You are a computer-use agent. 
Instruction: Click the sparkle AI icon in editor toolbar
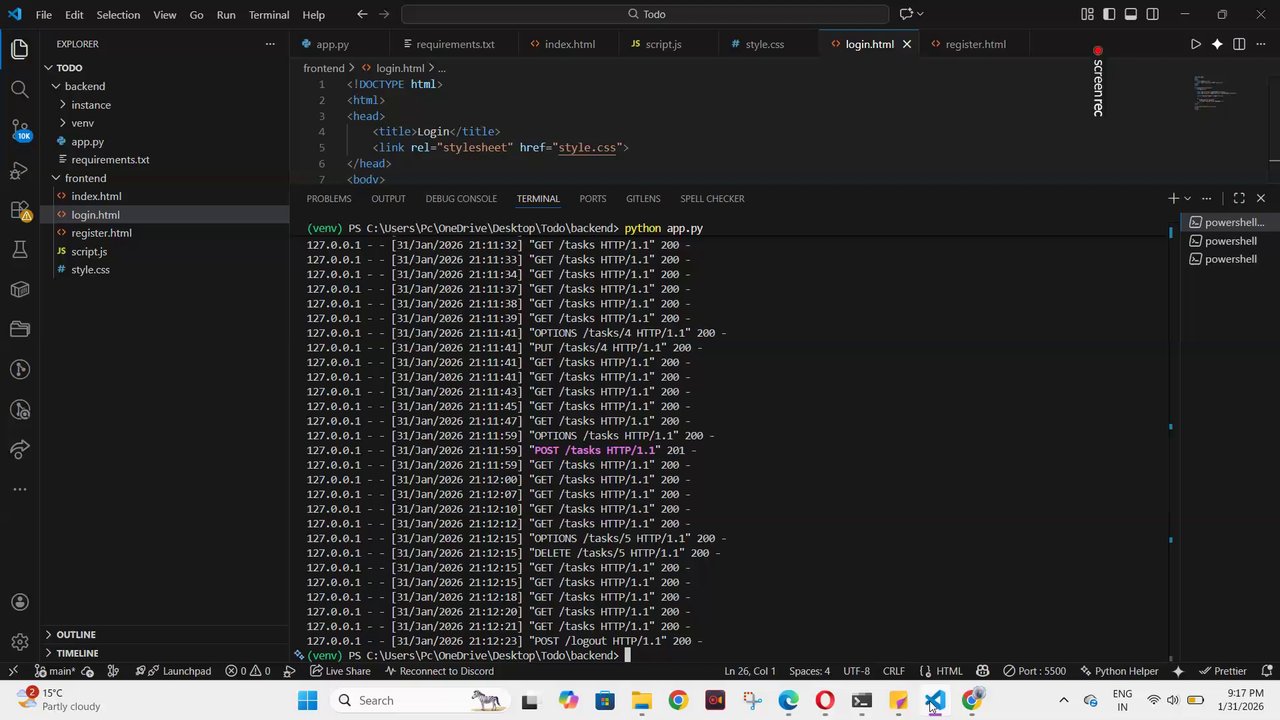(x=1217, y=44)
